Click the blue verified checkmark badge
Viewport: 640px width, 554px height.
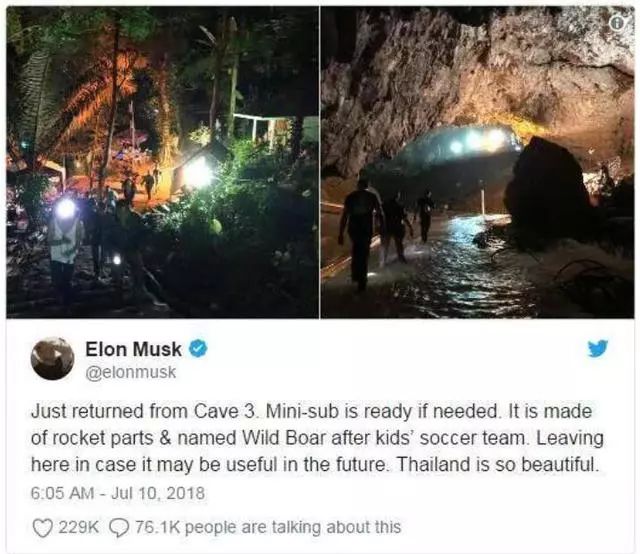pos(198,349)
